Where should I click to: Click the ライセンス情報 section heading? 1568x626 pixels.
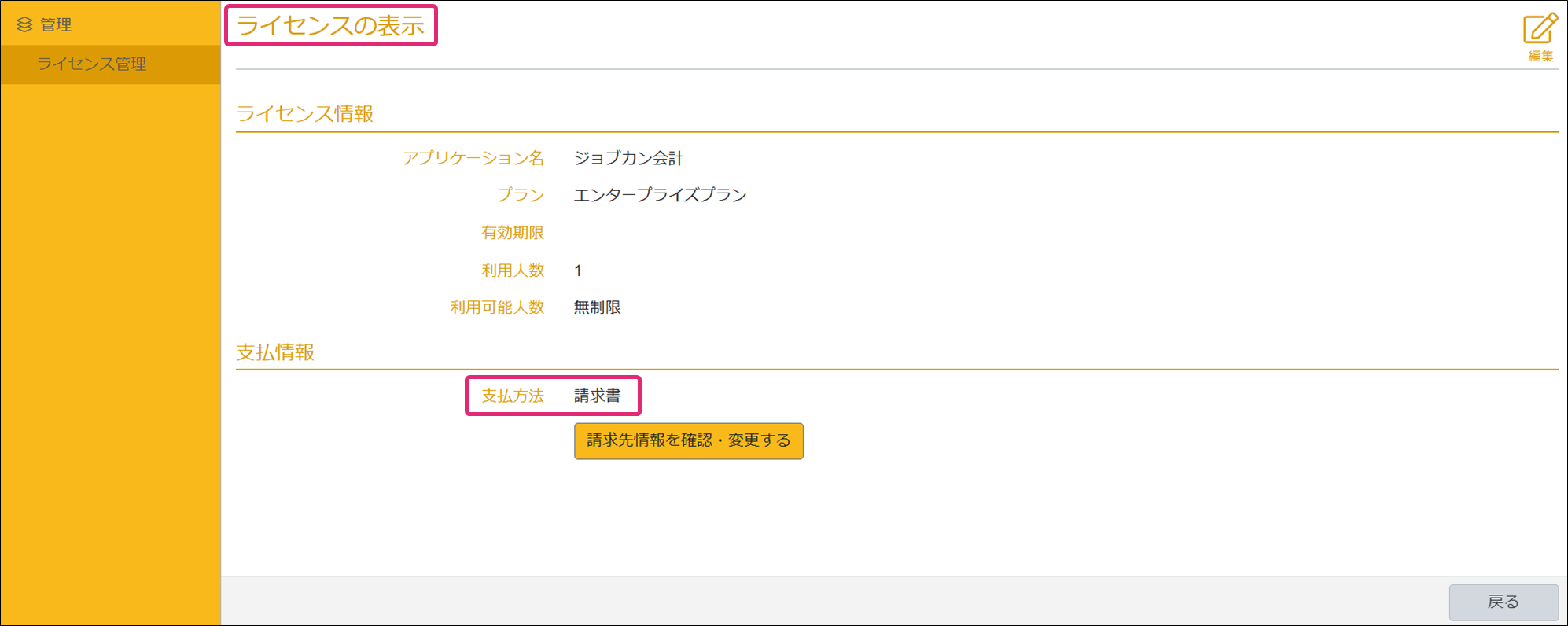pos(304,114)
